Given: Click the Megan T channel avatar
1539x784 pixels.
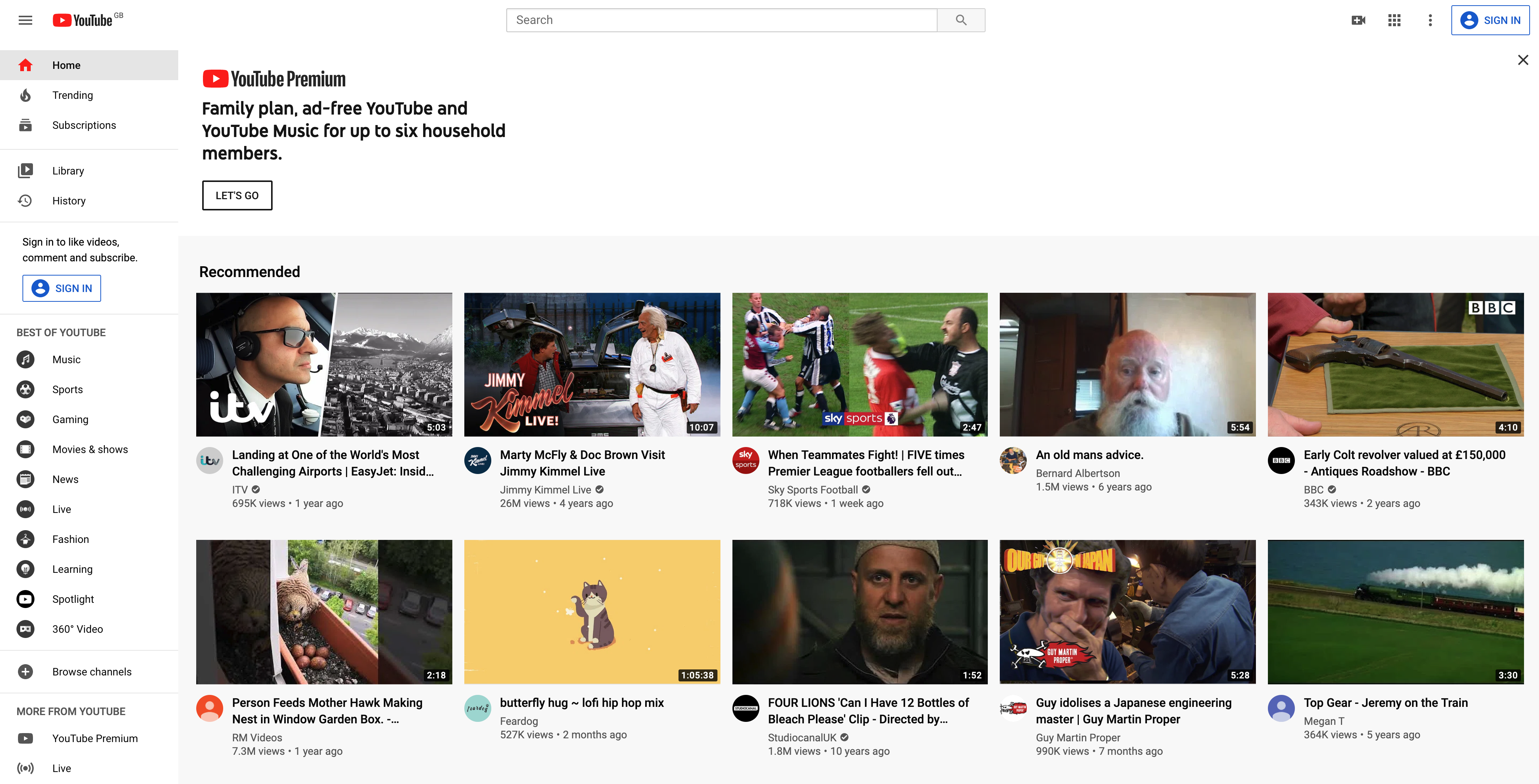Looking at the screenshot, I should tap(1281, 709).
